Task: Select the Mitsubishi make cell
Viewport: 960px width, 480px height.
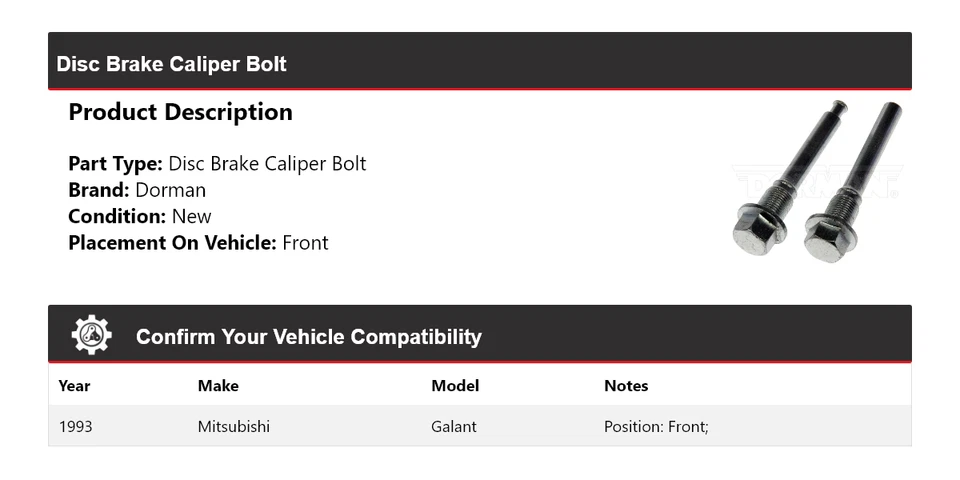Action: click(234, 426)
